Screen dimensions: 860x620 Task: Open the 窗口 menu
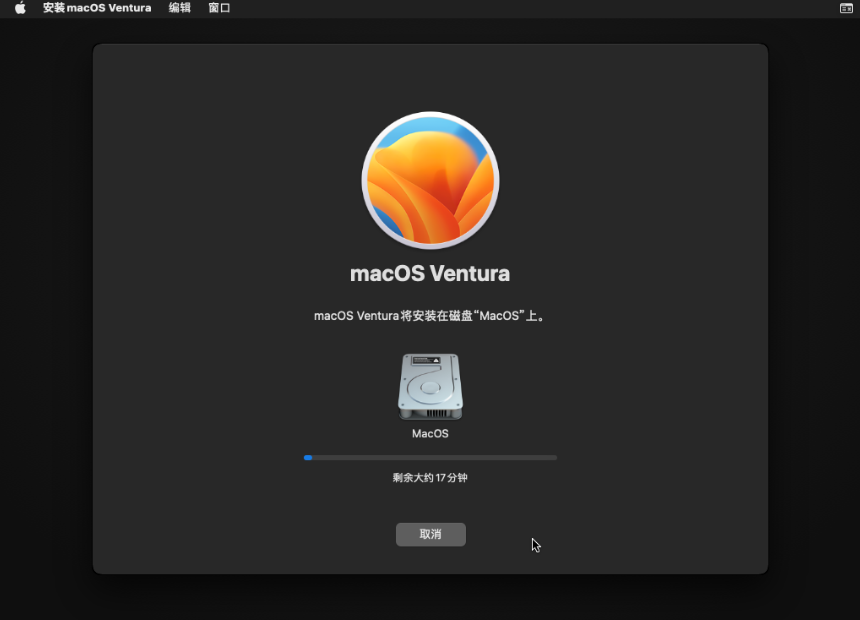tap(219, 8)
